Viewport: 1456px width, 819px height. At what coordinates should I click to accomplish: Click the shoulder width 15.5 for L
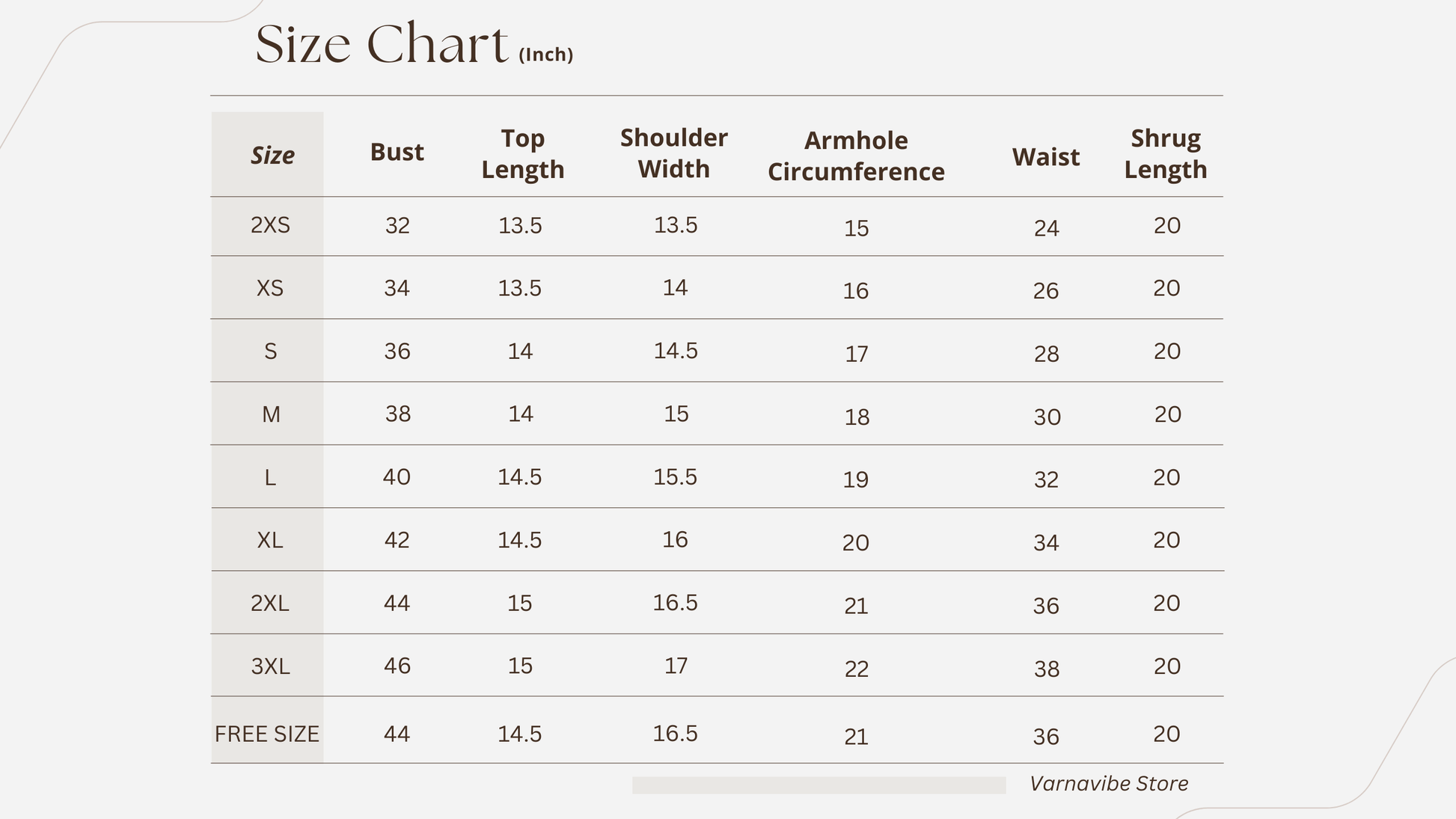click(x=675, y=477)
